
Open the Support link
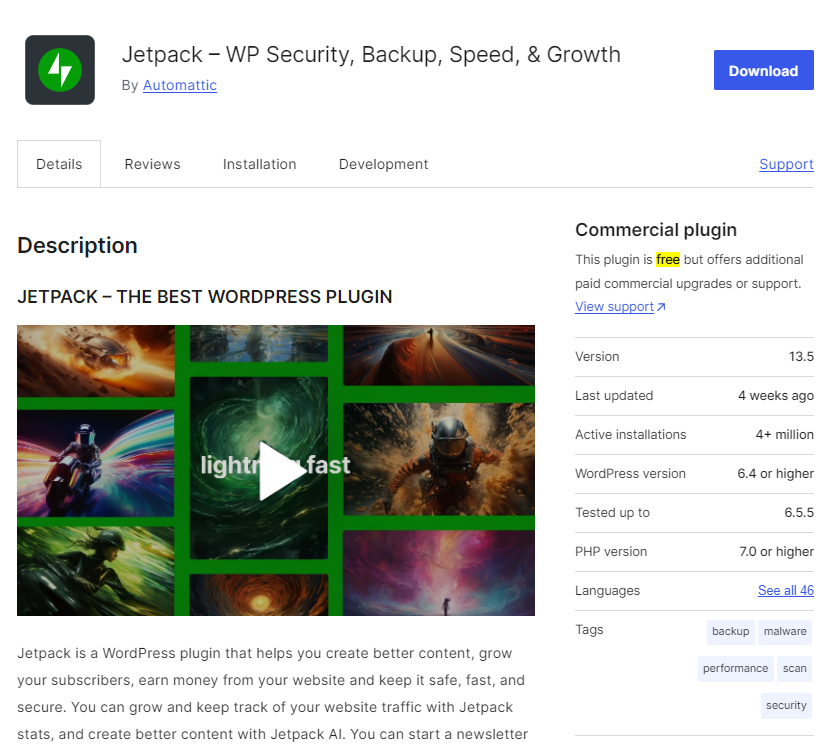786,164
